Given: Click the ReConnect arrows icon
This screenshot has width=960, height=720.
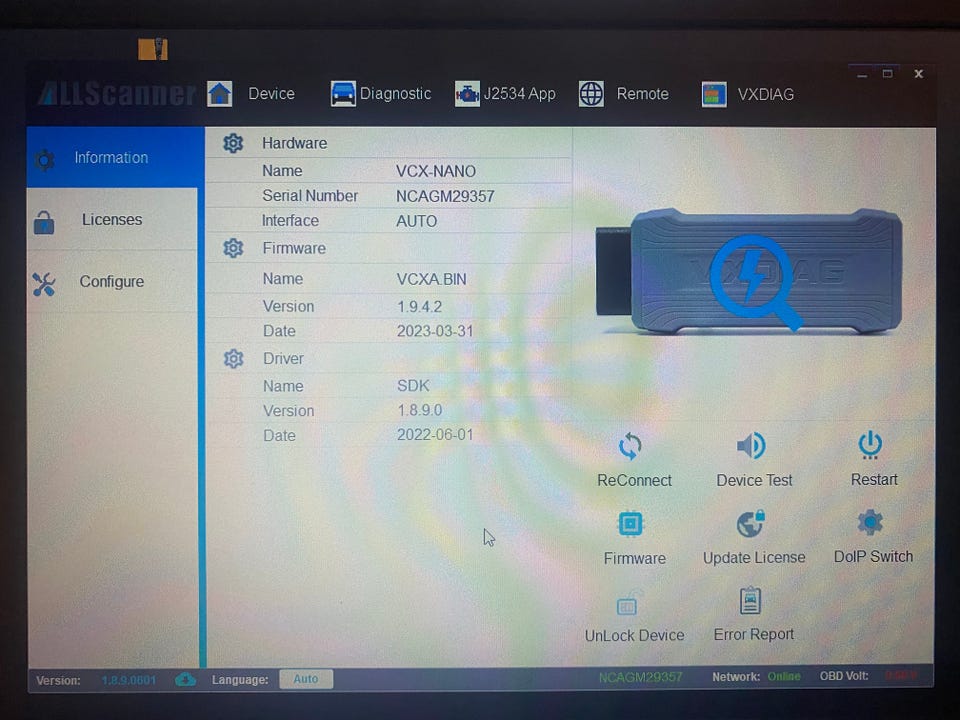Looking at the screenshot, I should pos(630,446).
